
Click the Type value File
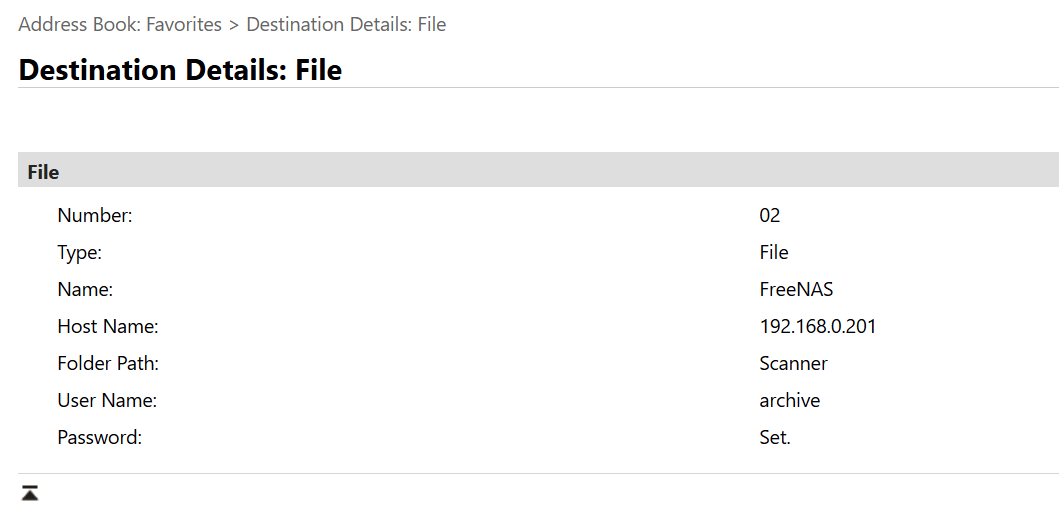pos(774,253)
